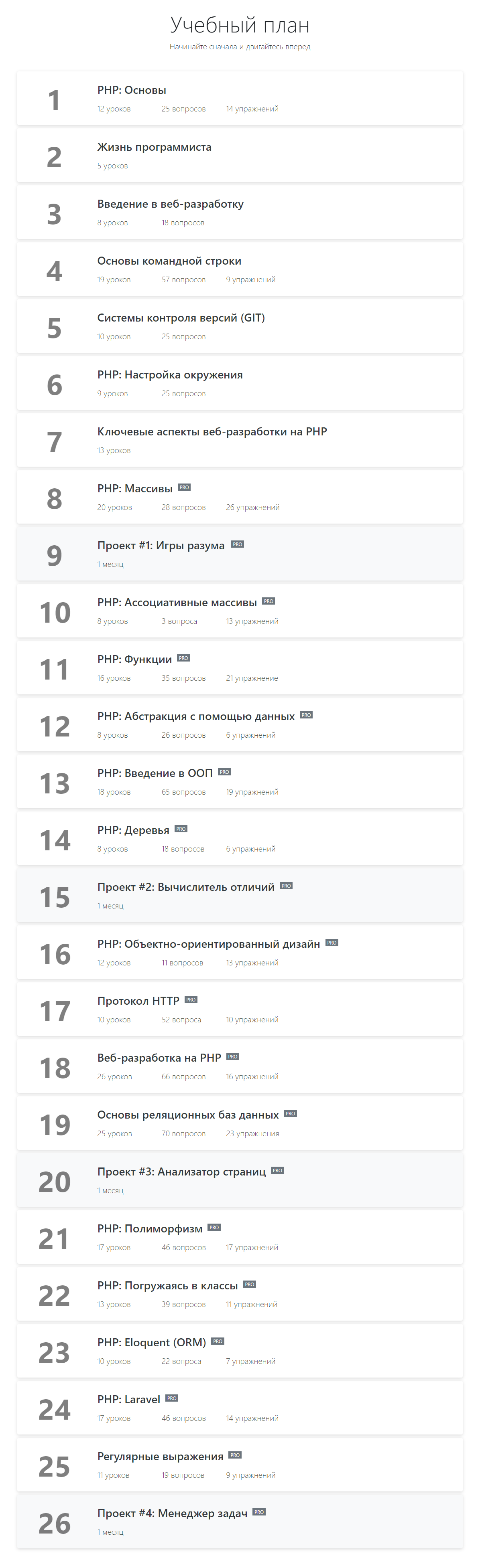
Task: Click the PRO badge beside Проект #1: Игры разума
Action: pos(238,544)
